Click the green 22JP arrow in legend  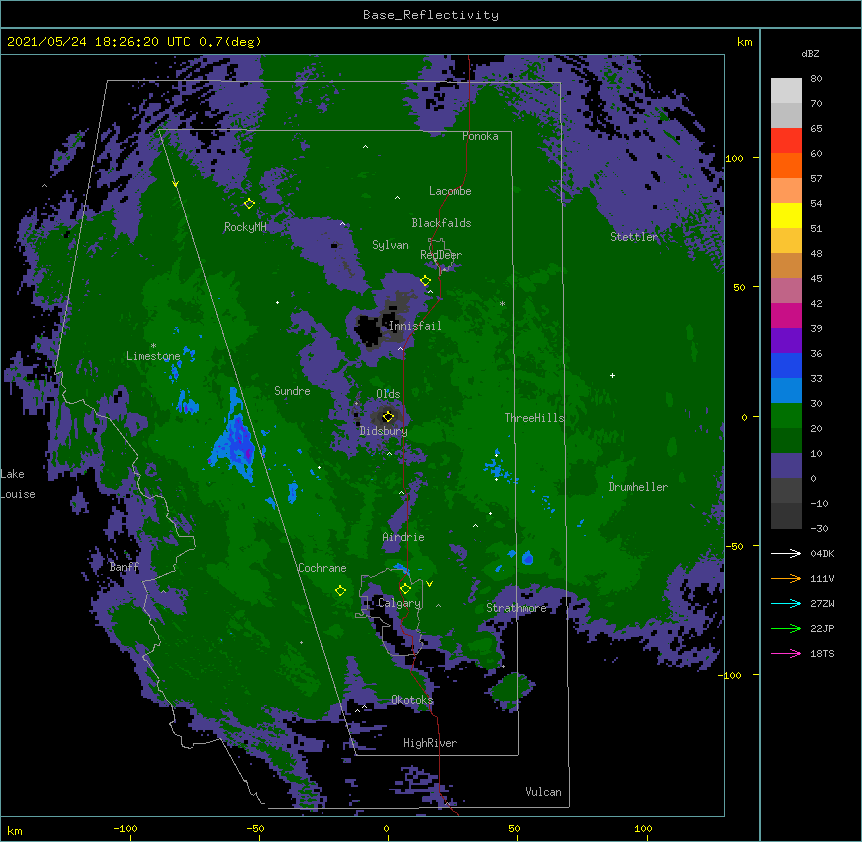[786, 628]
